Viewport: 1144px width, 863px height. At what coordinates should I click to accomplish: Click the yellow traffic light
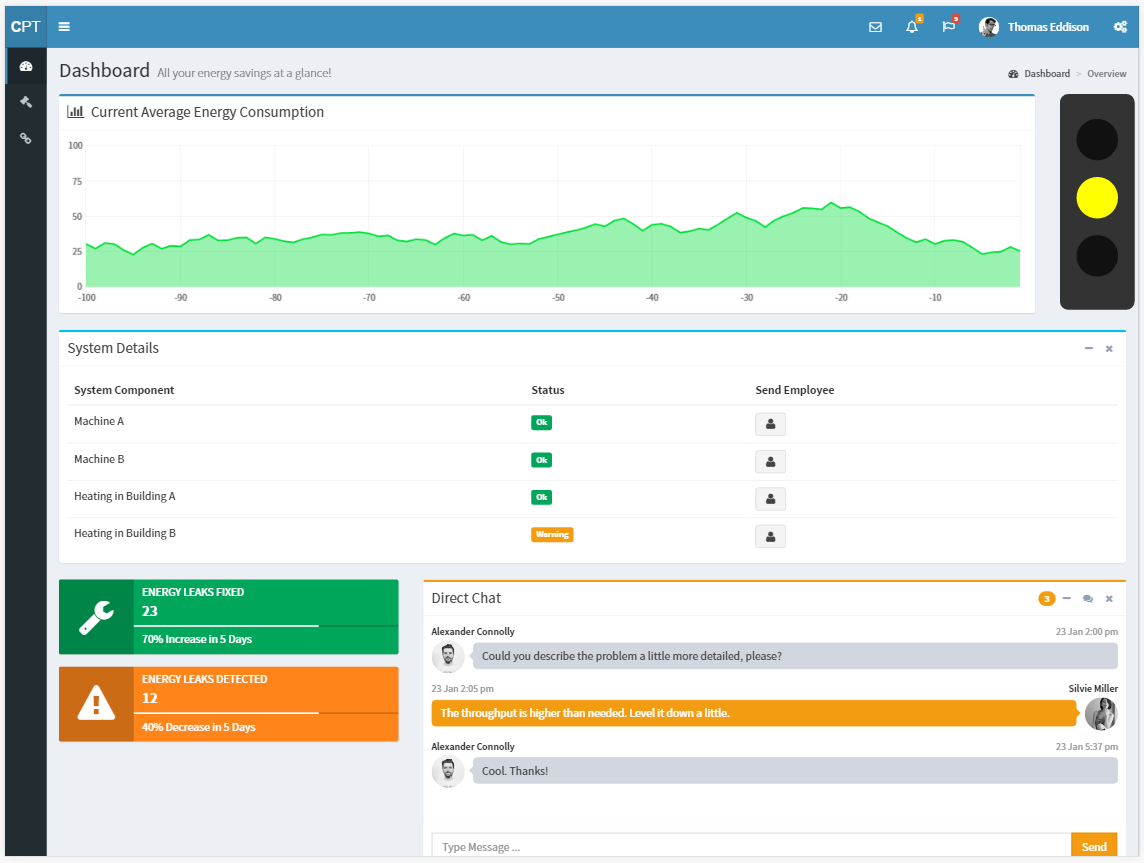tap(1097, 198)
